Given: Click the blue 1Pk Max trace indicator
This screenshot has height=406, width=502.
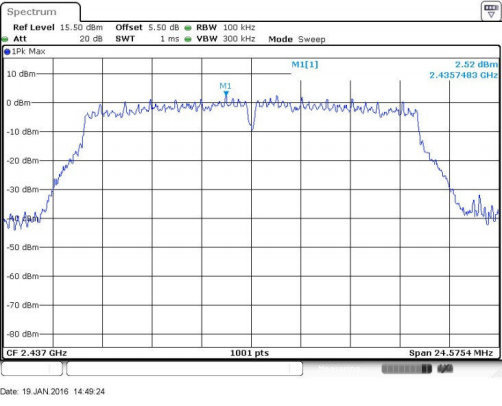Looking at the screenshot, I should (x=7, y=51).
